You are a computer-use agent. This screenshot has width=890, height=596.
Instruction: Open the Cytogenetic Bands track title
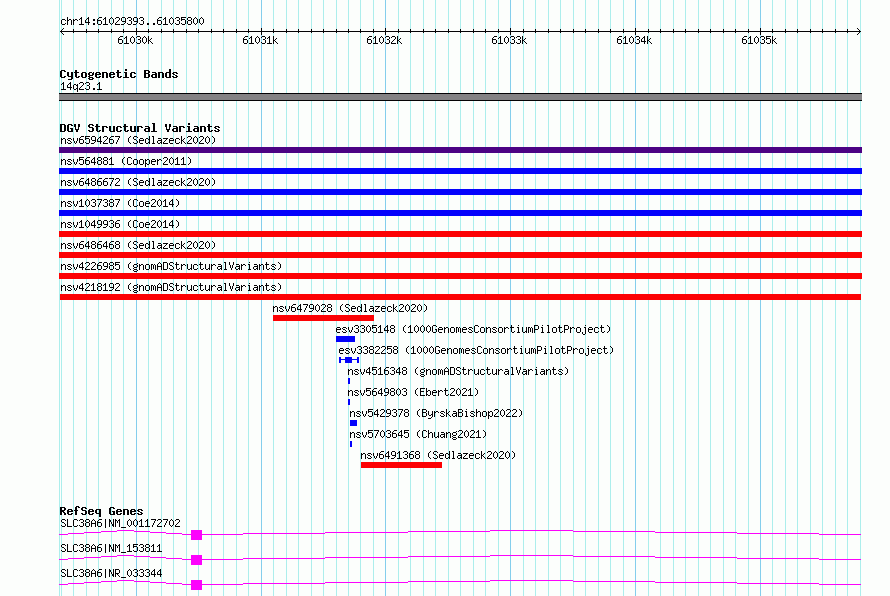[x=119, y=74]
